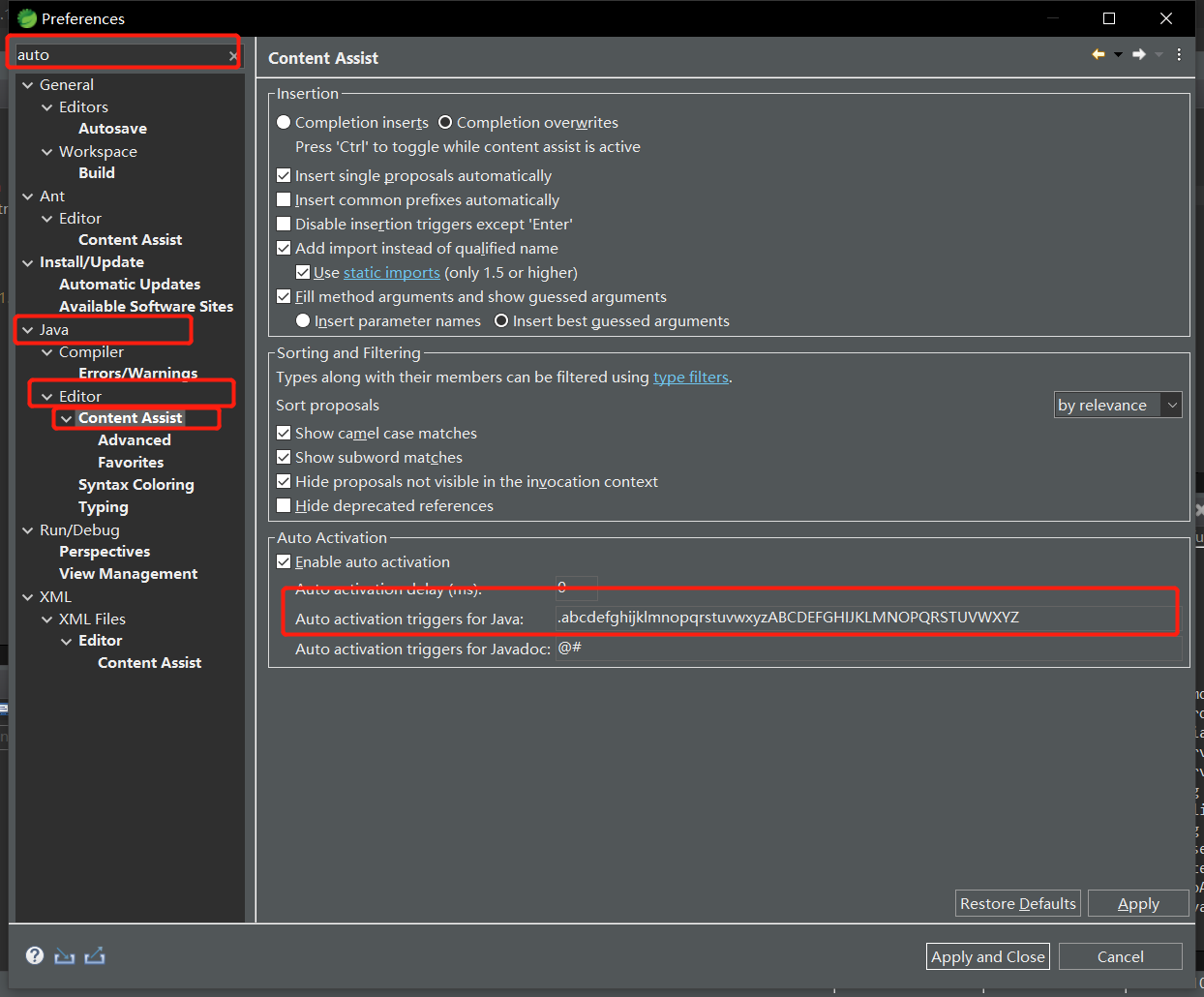This screenshot has height=997, width=1204.
Task: Select Content Assist under XML Editor
Action: [149, 662]
